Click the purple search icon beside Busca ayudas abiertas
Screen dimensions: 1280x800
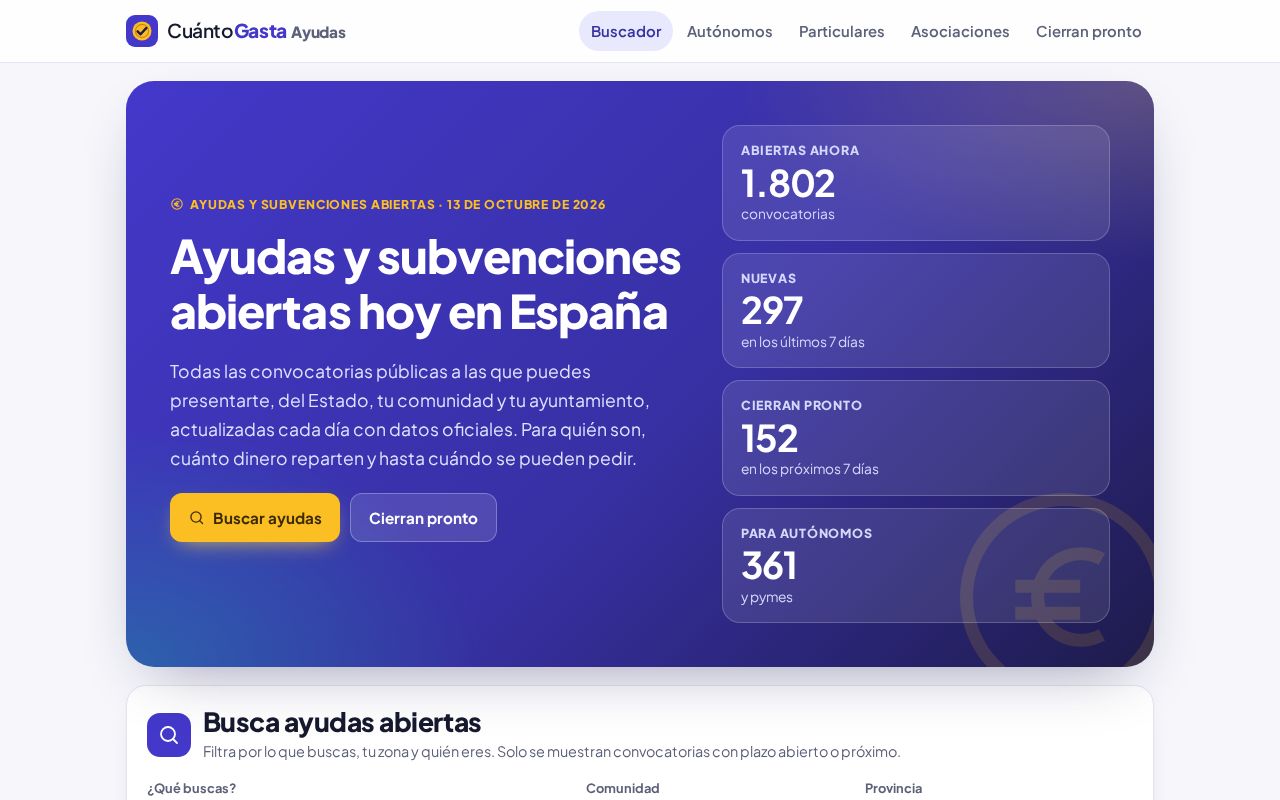(169, 735)
